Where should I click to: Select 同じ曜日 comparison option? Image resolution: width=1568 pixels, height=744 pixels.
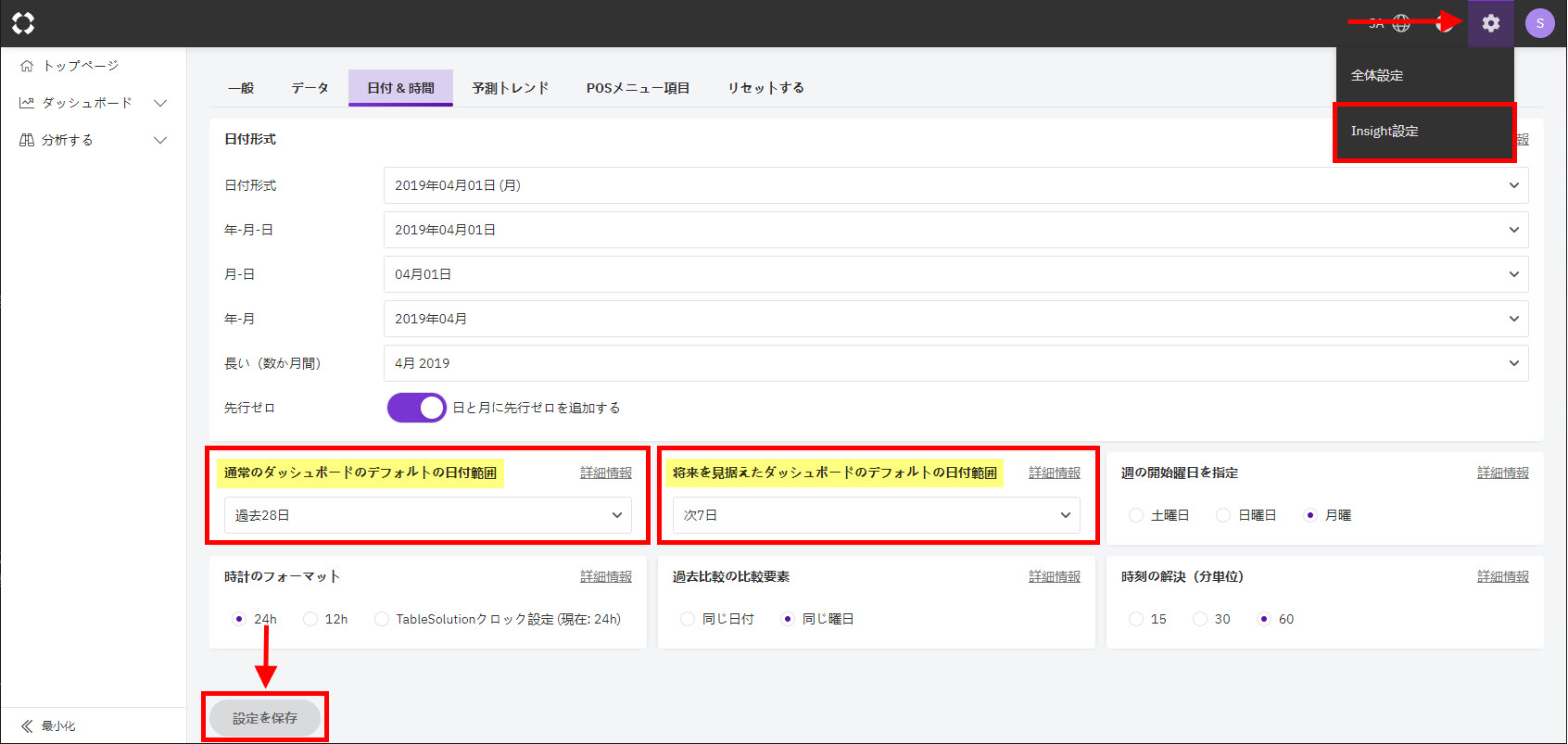[x=788, y=619]
